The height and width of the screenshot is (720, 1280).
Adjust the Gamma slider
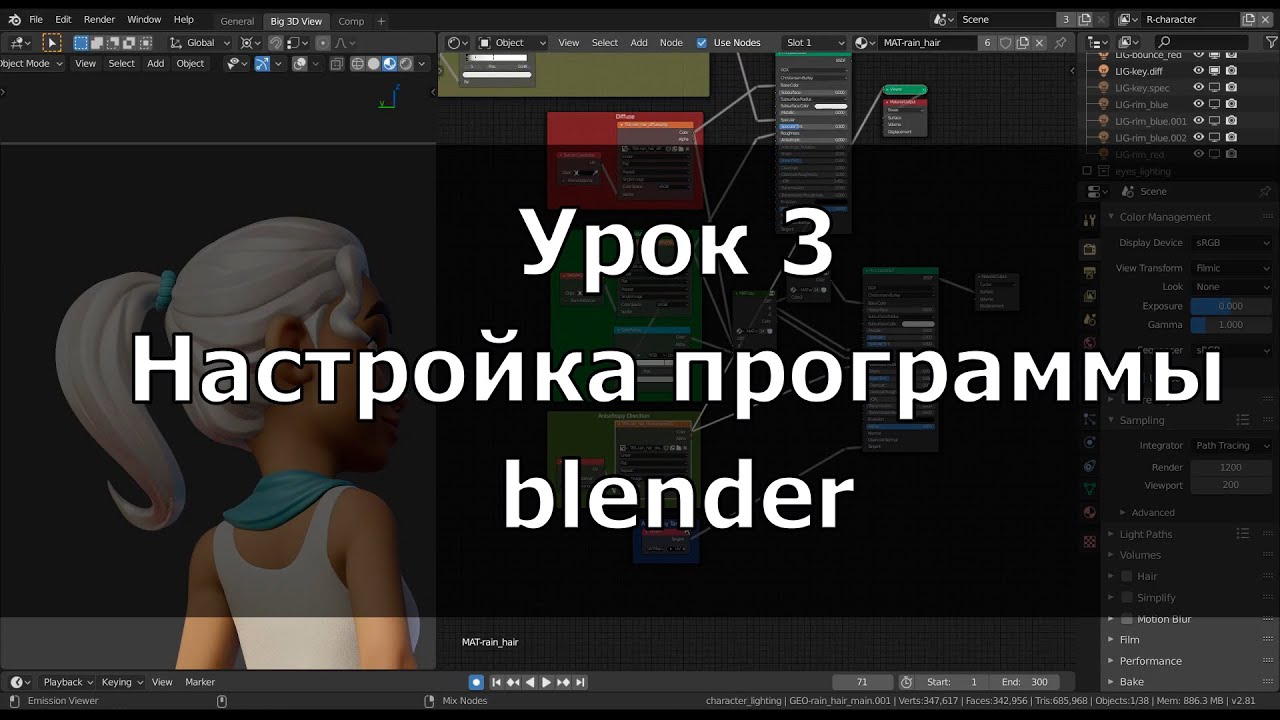(x=1231, y=325)
